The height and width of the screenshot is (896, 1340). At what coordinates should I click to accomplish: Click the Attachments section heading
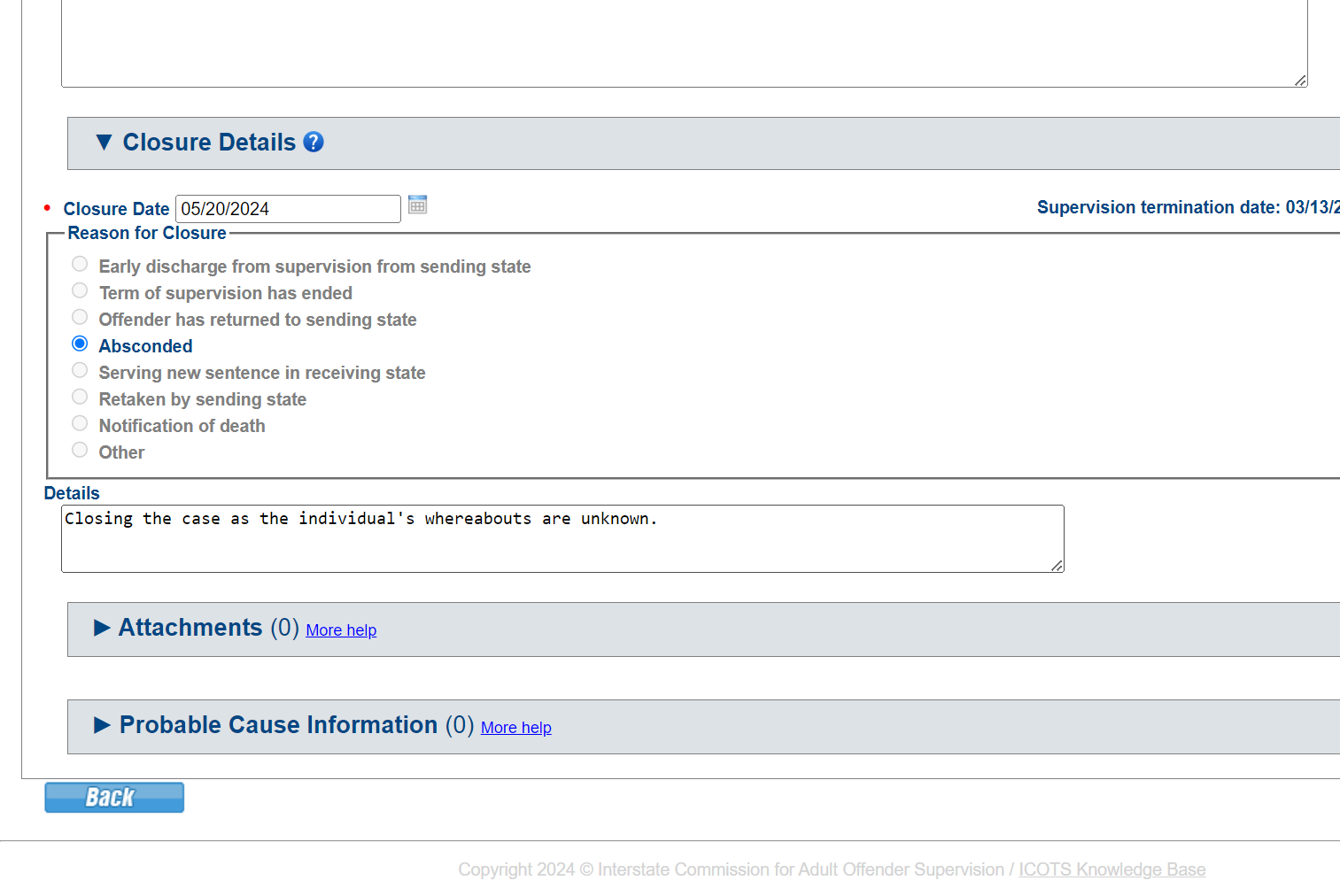coord(190,628)
